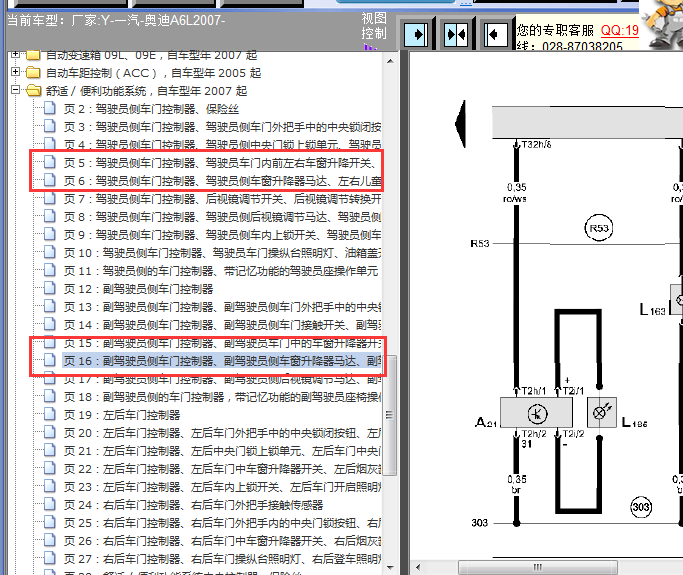This screenshot has width=683, height=575.
Task: Open 页 24 右后车门外把手接触传感器
Action: click(x=193, y=505)
